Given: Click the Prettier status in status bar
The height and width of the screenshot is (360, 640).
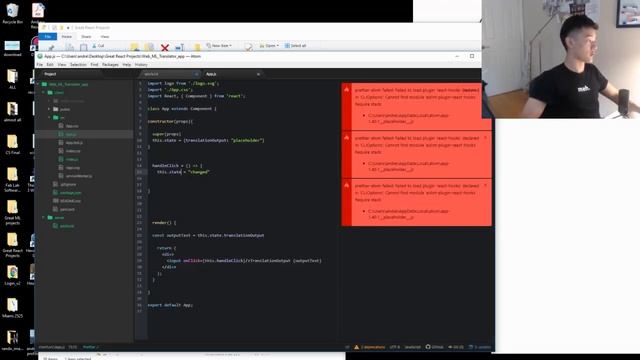Looking at the screenshot, I should (91, 347).
